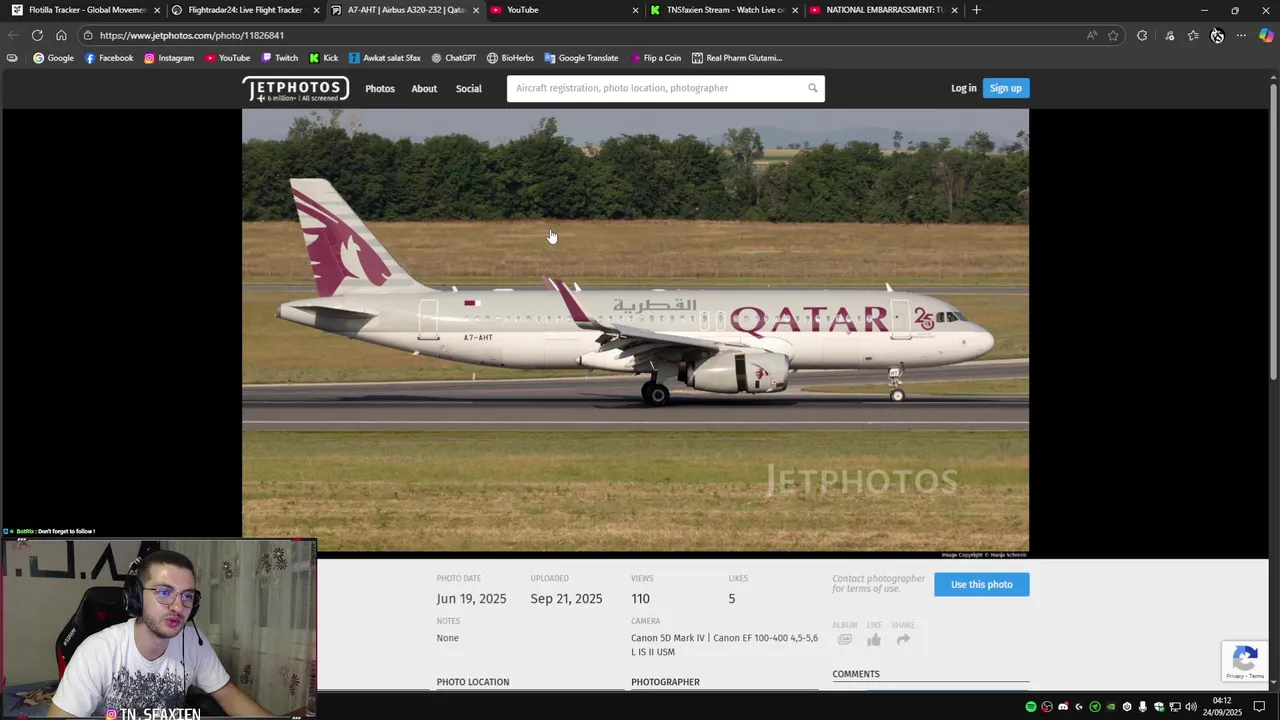Open the Instagram bookmark
Screen dimensions: 1280x720
point(169,58)
